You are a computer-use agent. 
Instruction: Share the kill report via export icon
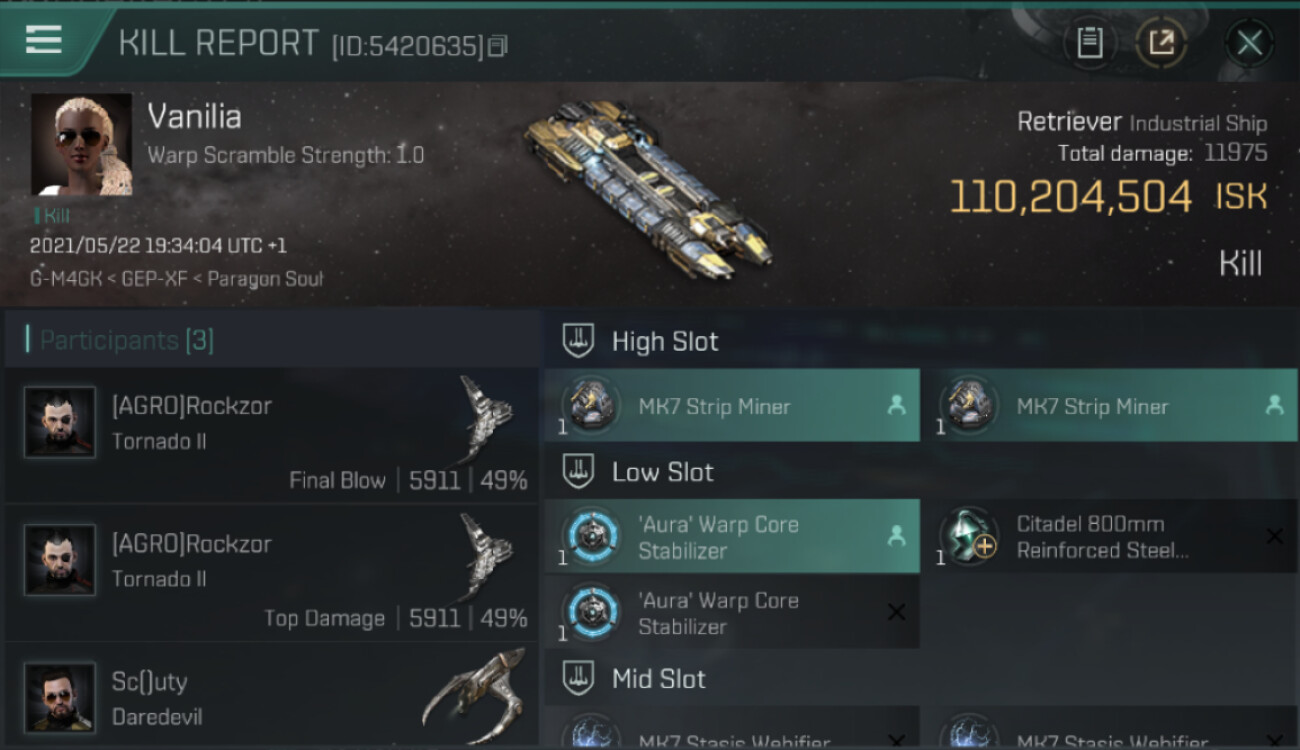(1161, 43)
